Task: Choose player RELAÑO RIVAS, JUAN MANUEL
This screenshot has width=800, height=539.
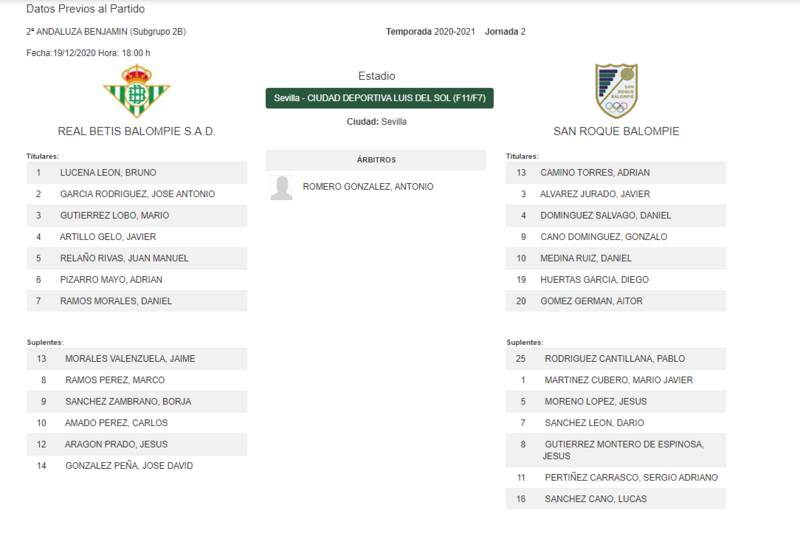Action: coord(137,258)
